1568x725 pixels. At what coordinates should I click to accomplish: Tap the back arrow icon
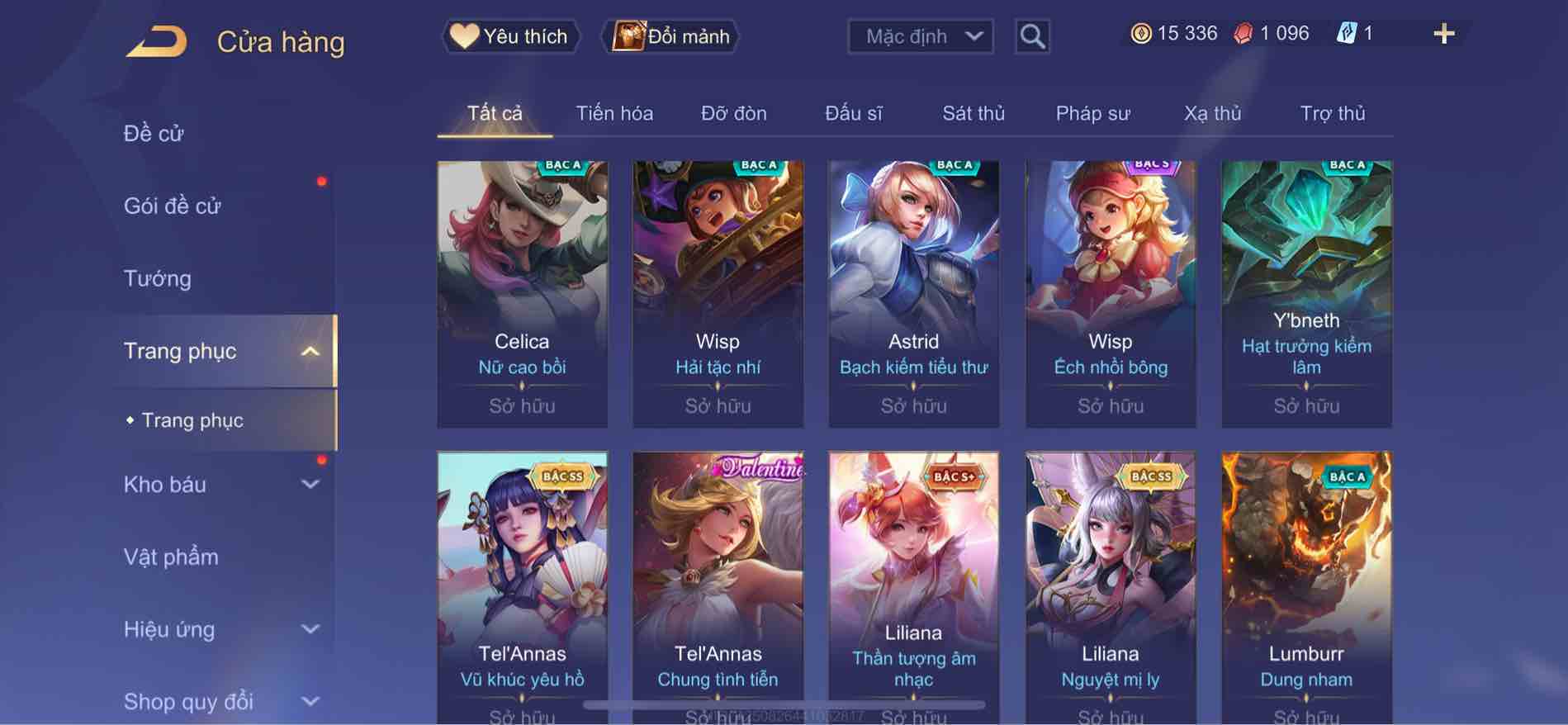156,41
